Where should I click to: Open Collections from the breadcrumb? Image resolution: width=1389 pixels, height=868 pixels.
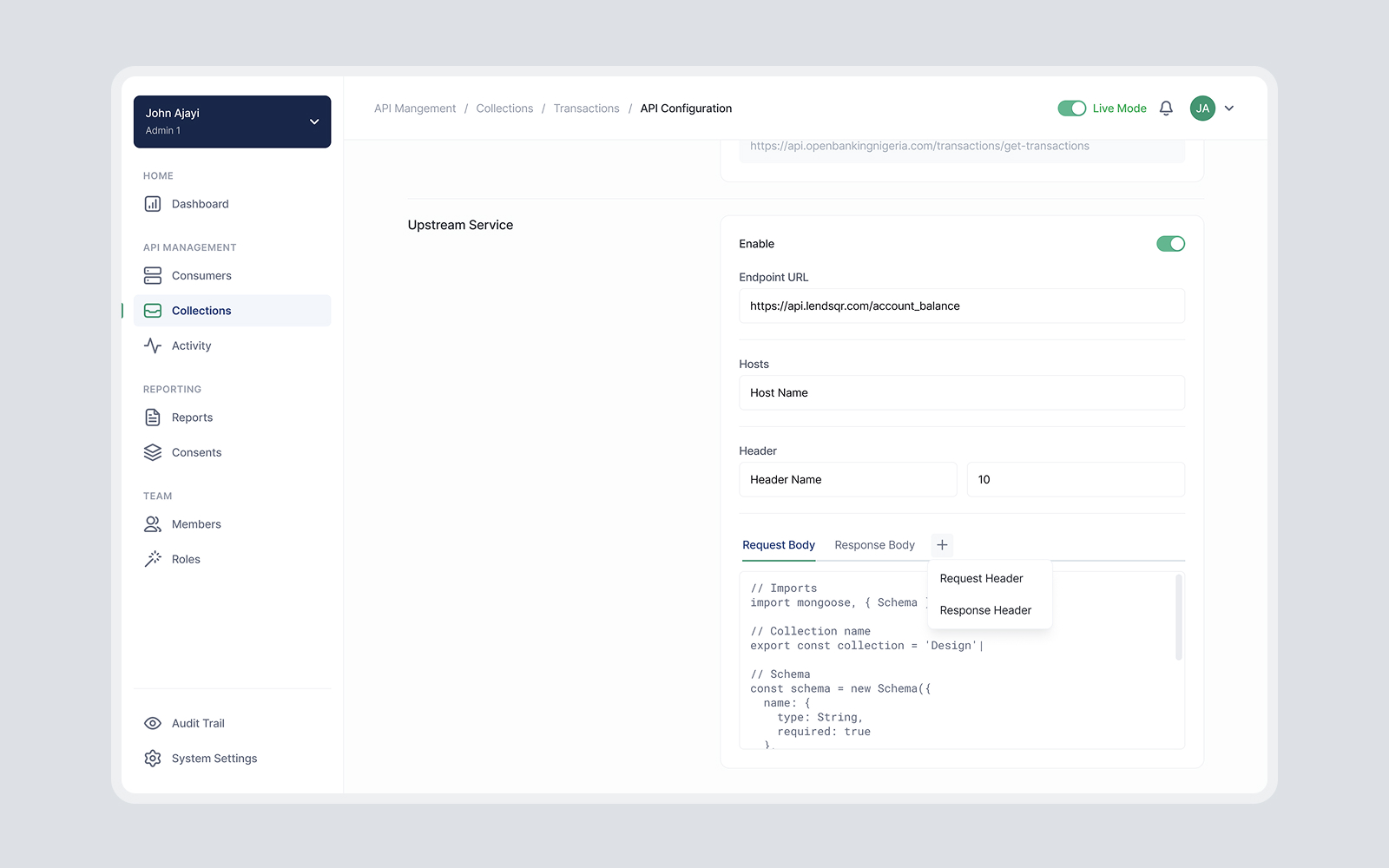[504, 108]
